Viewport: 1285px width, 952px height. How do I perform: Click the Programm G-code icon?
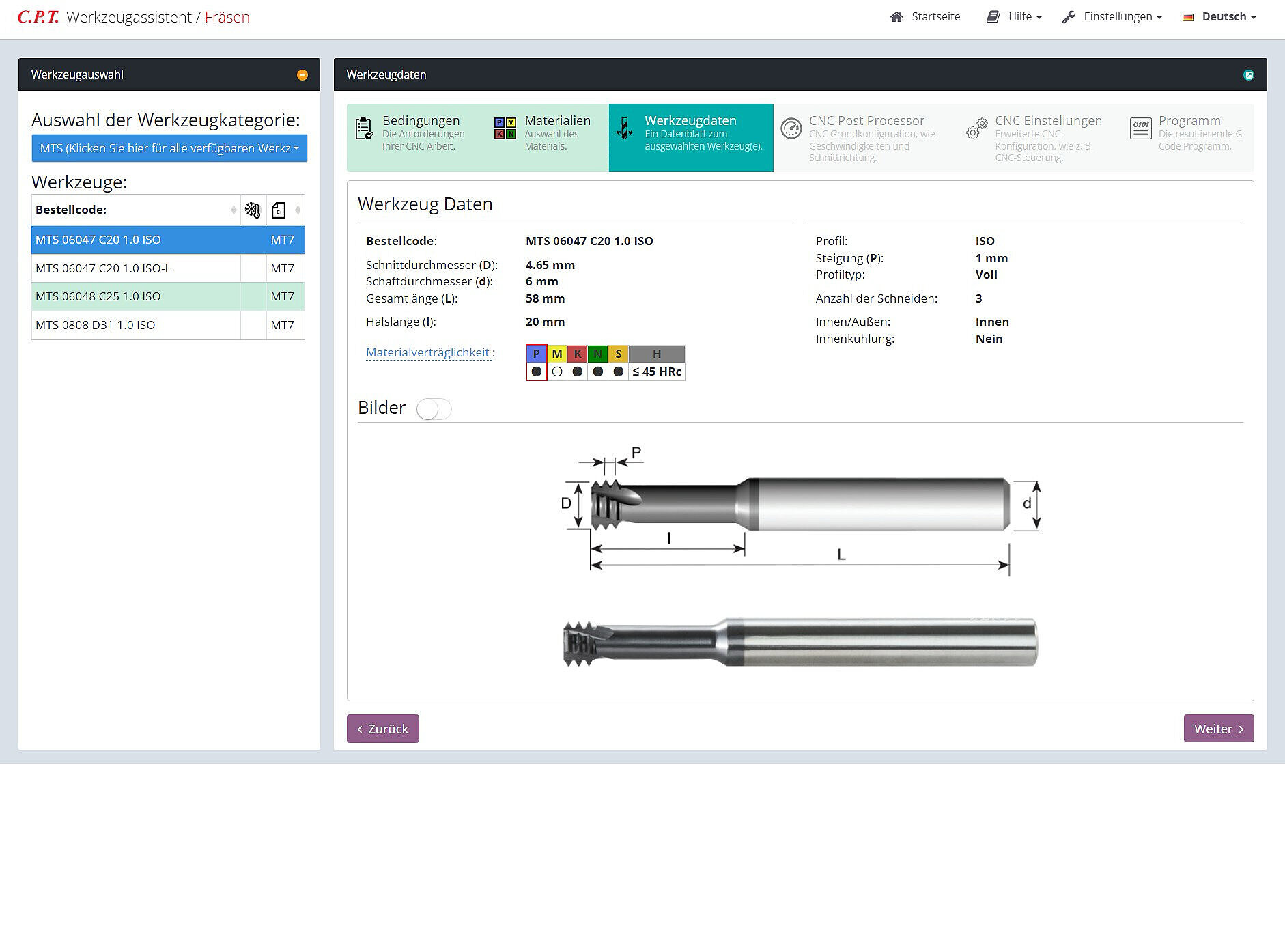pos(1140,128)
